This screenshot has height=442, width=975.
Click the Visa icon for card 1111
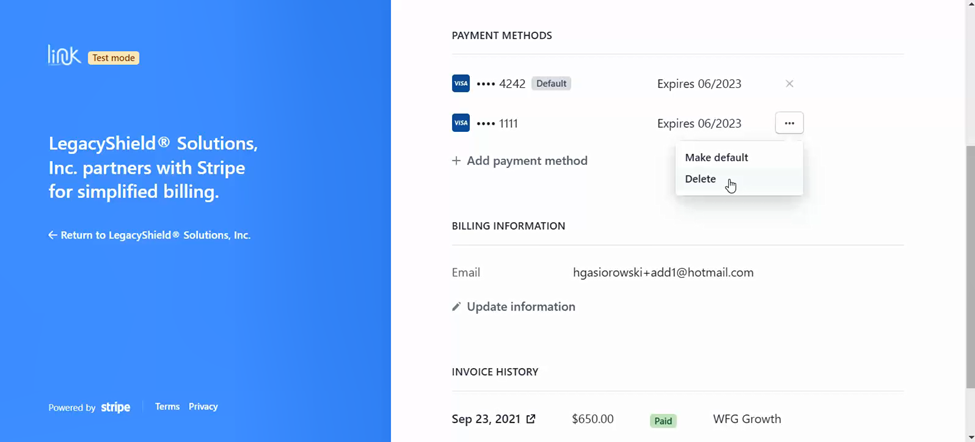pyautogui.click(x=461, y=123)
